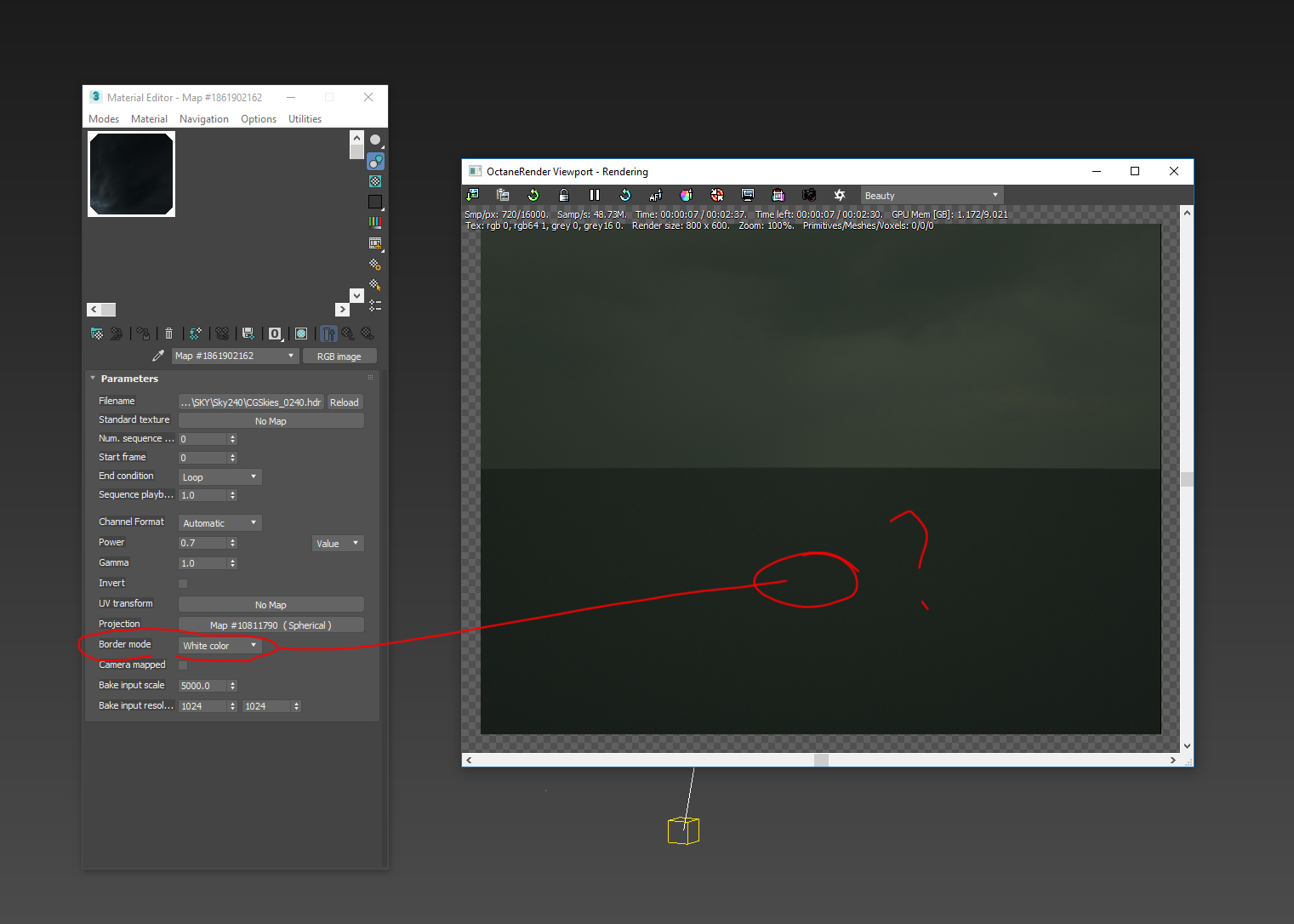
Task: Click the Sample Type sphere icon
Action: [x=375, y=140]
